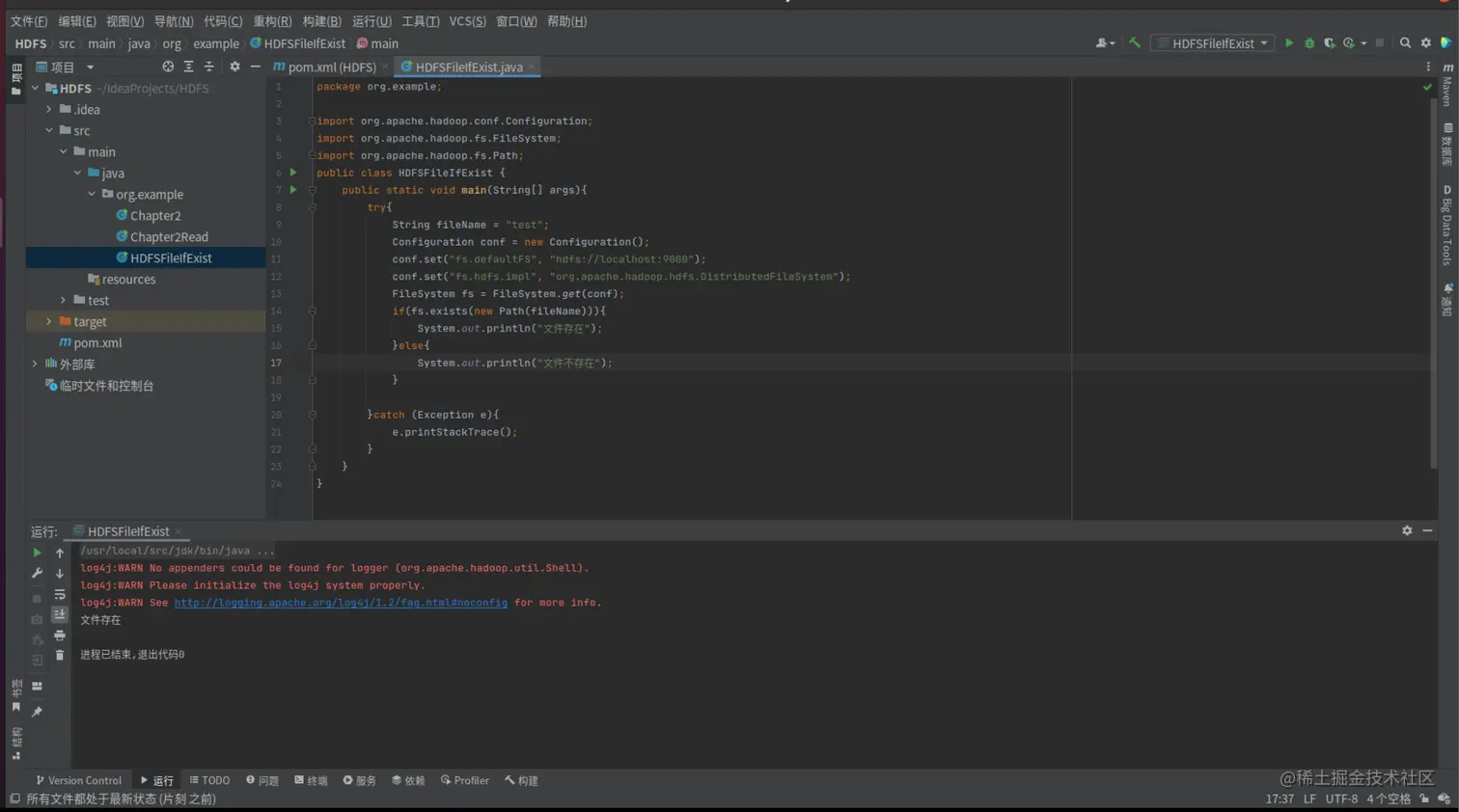Image resolution: width=1459 pixels, height=812 pixels.
Task: Expand the test folder
Action: (x=64, y=301)
